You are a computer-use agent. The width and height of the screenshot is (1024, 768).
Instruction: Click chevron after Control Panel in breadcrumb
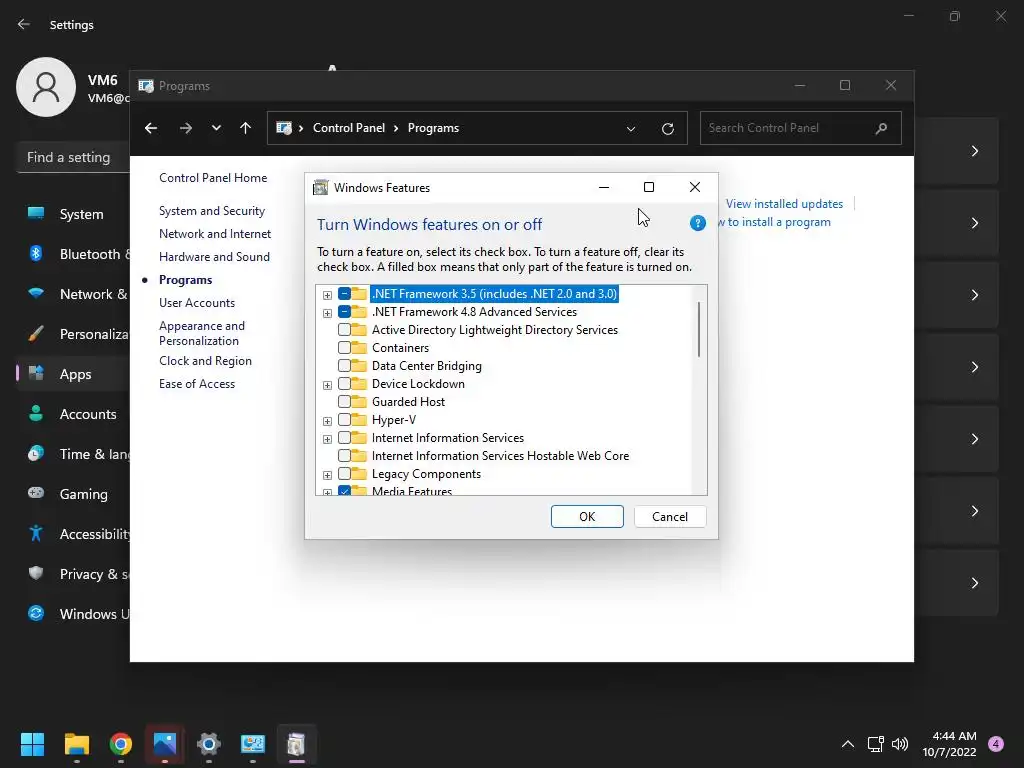[x=396, y=128]
